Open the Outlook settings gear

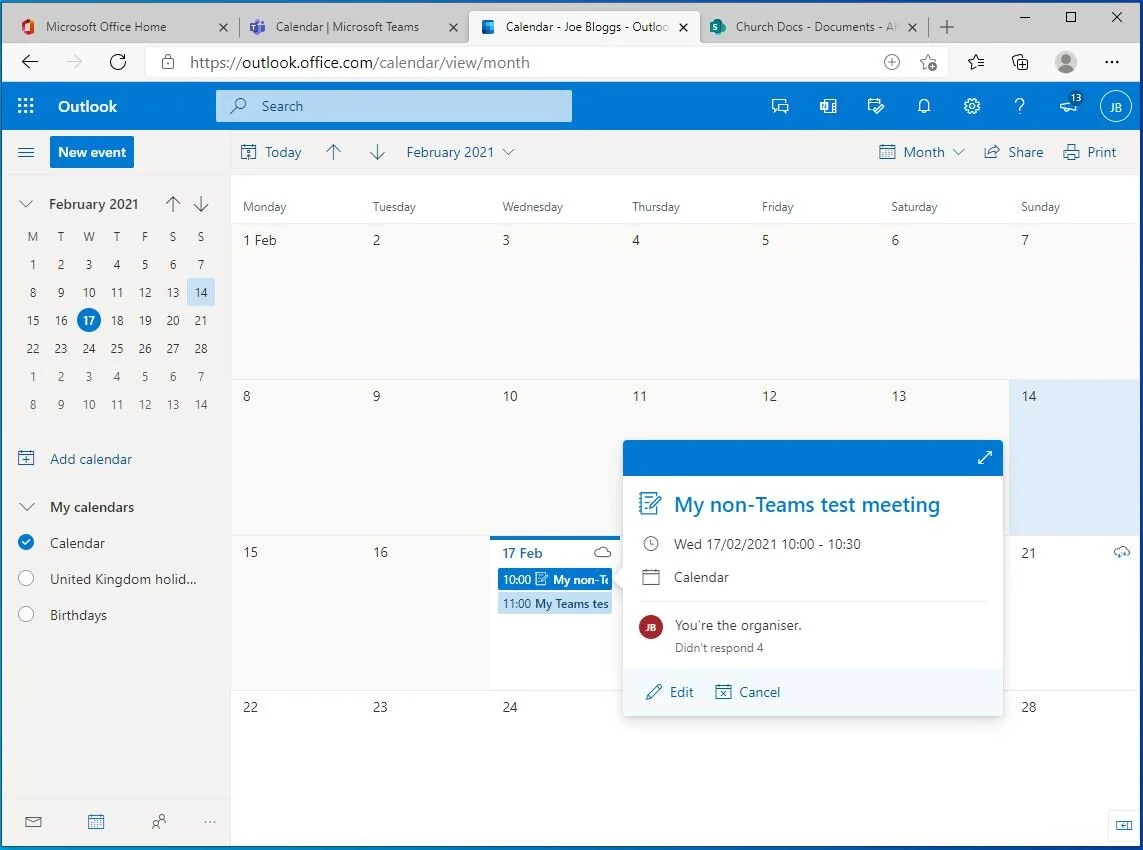click(x=972, y=106)
